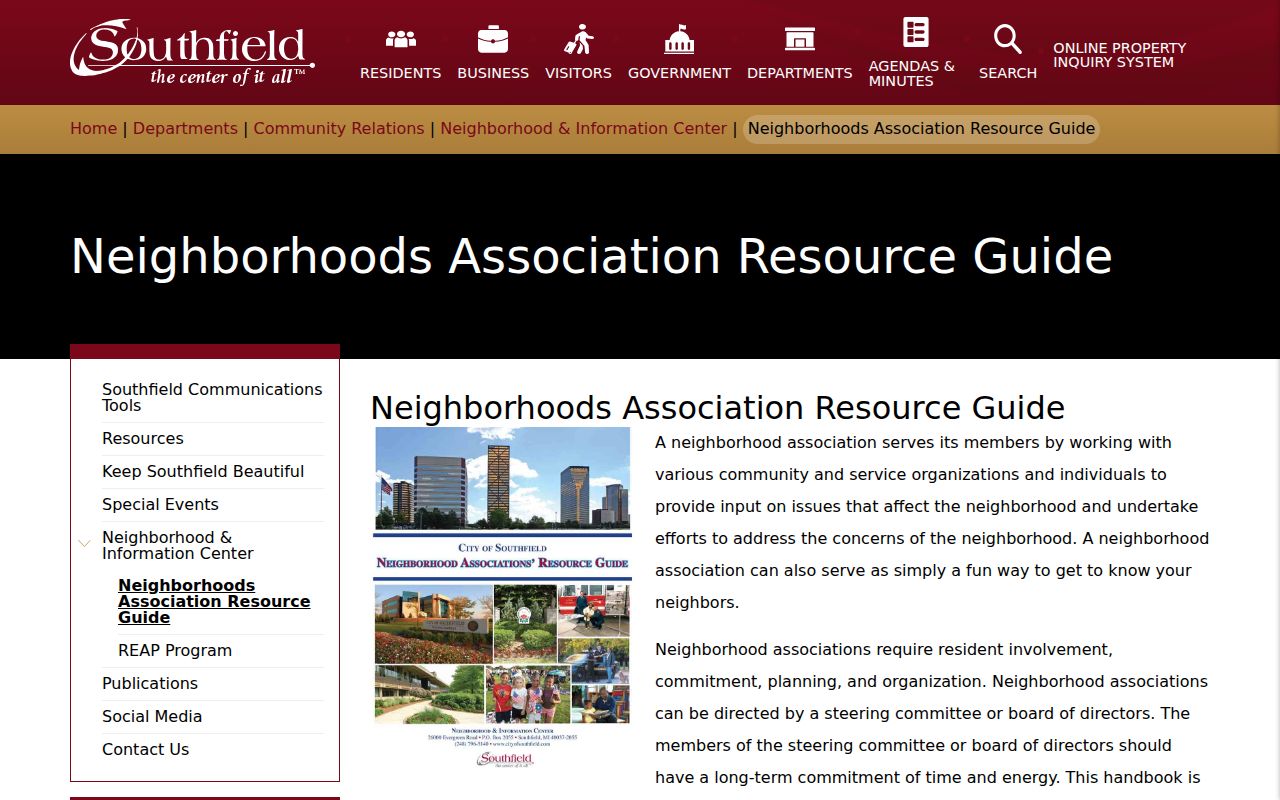
Task: Open Online Property Inquiry System
Action: pyautogui.click(x=1119, y=55)
